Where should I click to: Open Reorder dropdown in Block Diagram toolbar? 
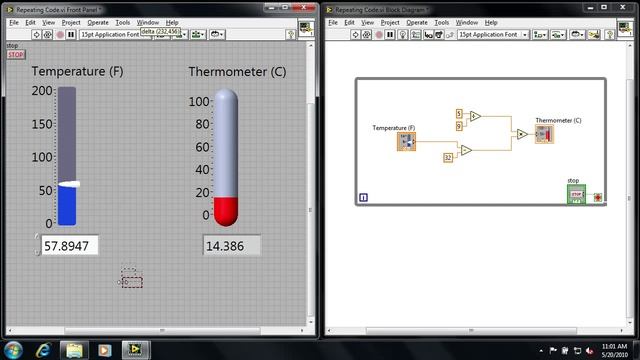pos(577,35)
